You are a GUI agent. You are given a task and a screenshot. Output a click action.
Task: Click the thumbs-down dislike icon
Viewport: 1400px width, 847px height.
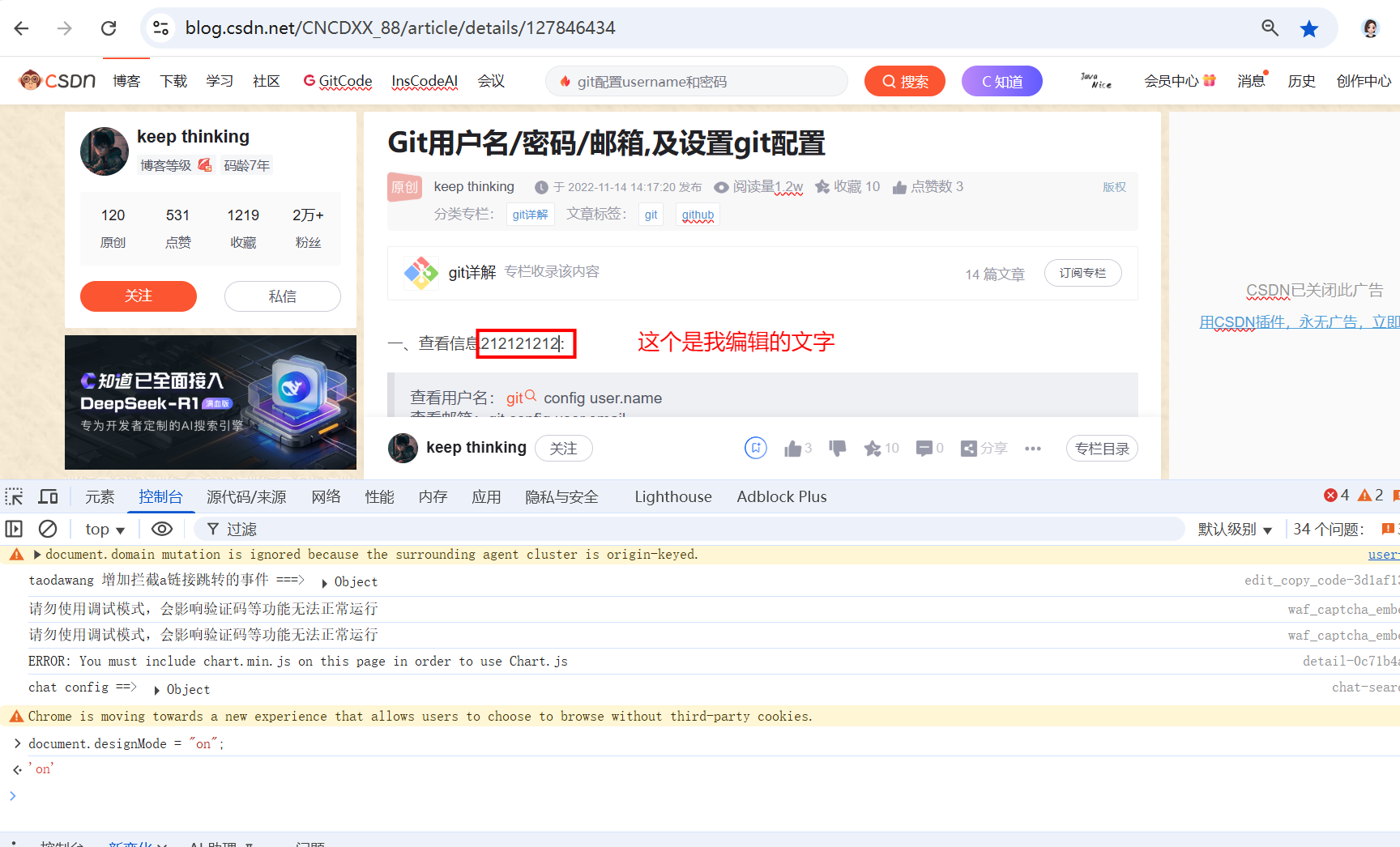click(x=837, y=448)
